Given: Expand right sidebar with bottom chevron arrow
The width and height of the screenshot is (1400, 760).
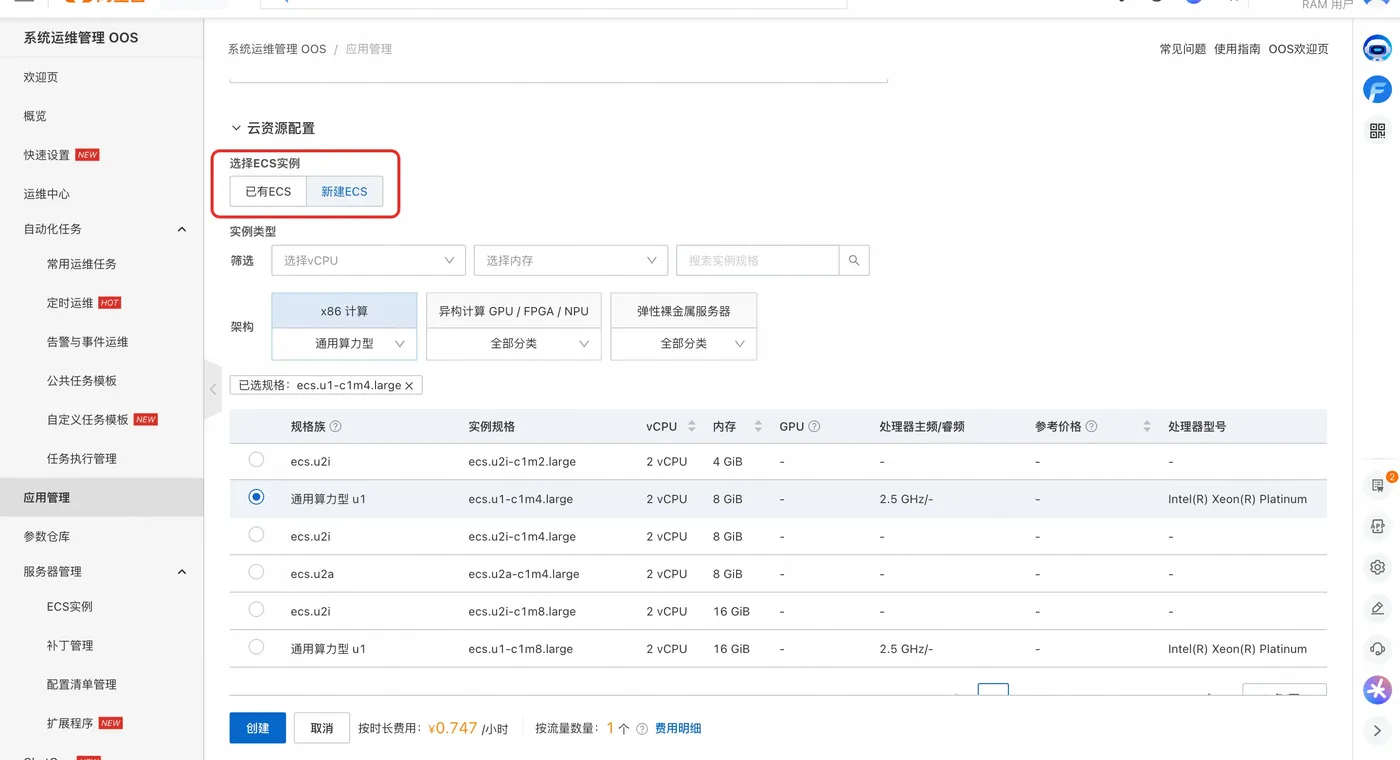Looking at the screenshot, I should (x=1377, y=730).
